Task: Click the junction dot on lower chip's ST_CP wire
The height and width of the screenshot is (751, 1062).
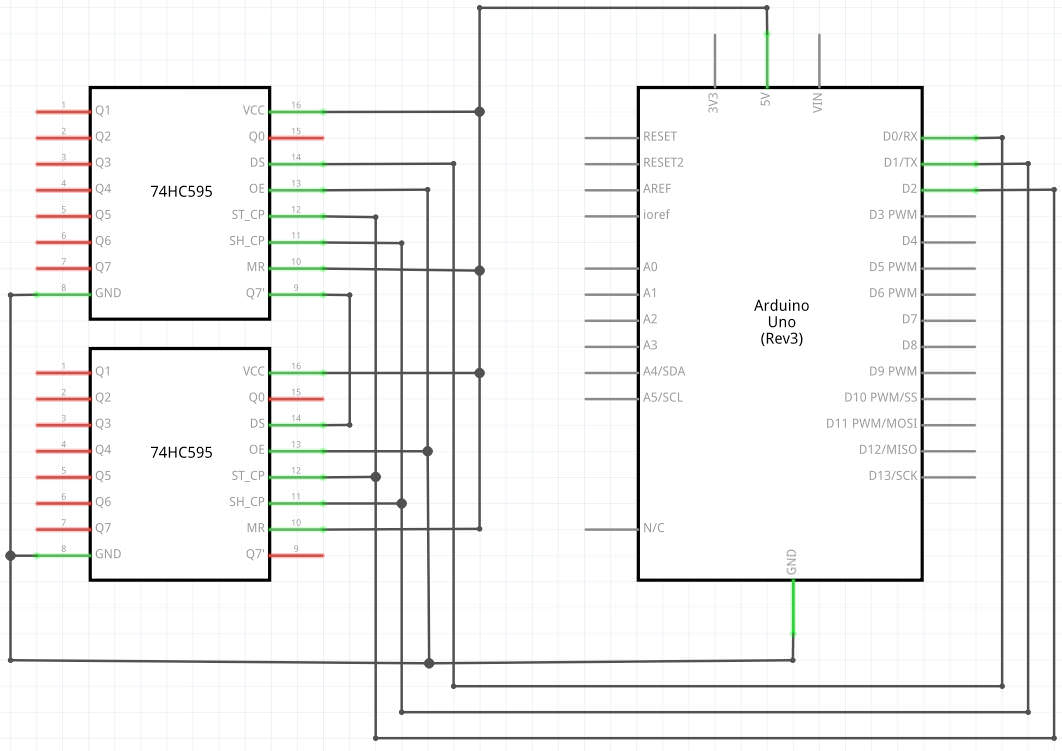Action: pos(376,477)
